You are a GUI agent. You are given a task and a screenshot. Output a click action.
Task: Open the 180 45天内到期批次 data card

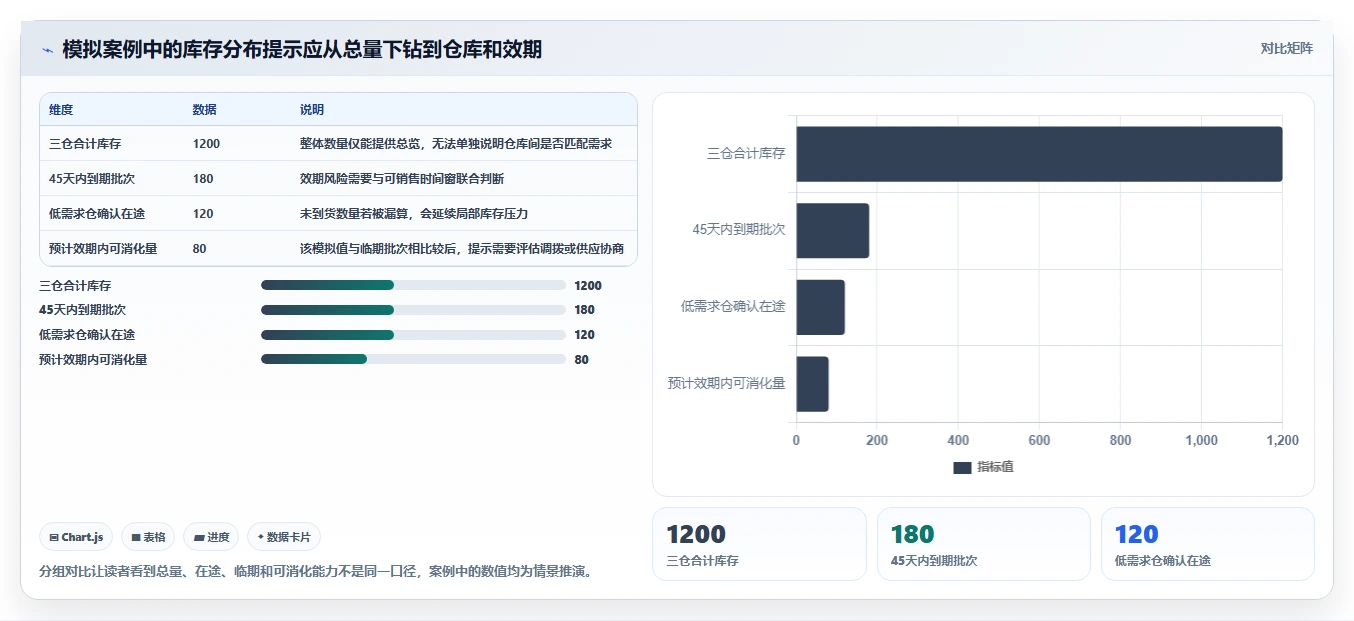pyautogui.click(x=983, y=544)
